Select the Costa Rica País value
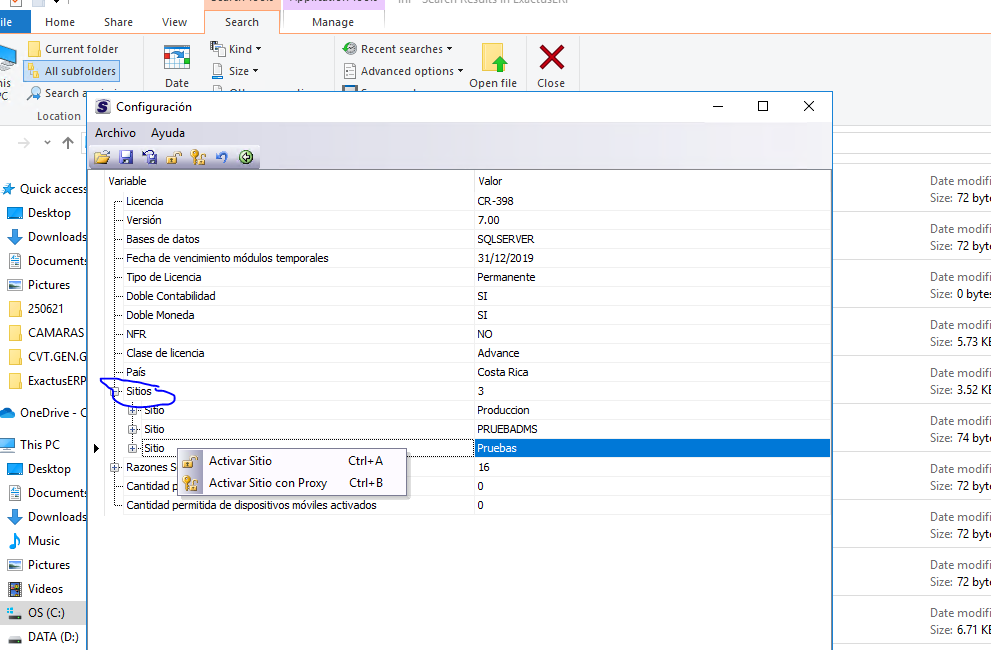The height and width of the screenshot is (650, 991). [502, 372]
